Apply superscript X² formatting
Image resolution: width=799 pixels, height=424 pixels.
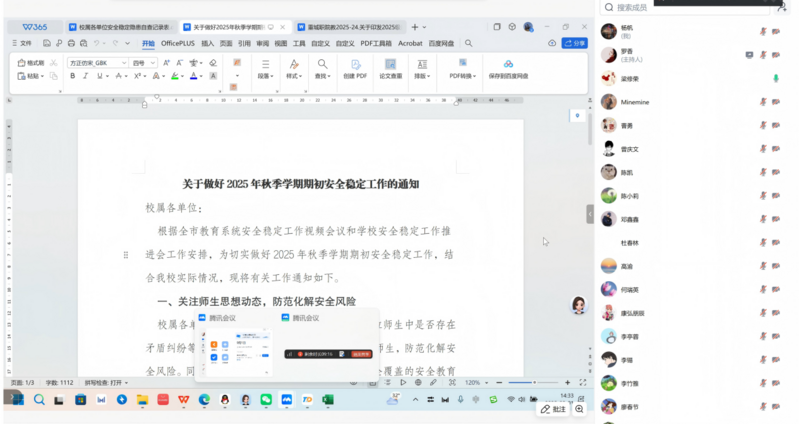click(x=137, y=76)
